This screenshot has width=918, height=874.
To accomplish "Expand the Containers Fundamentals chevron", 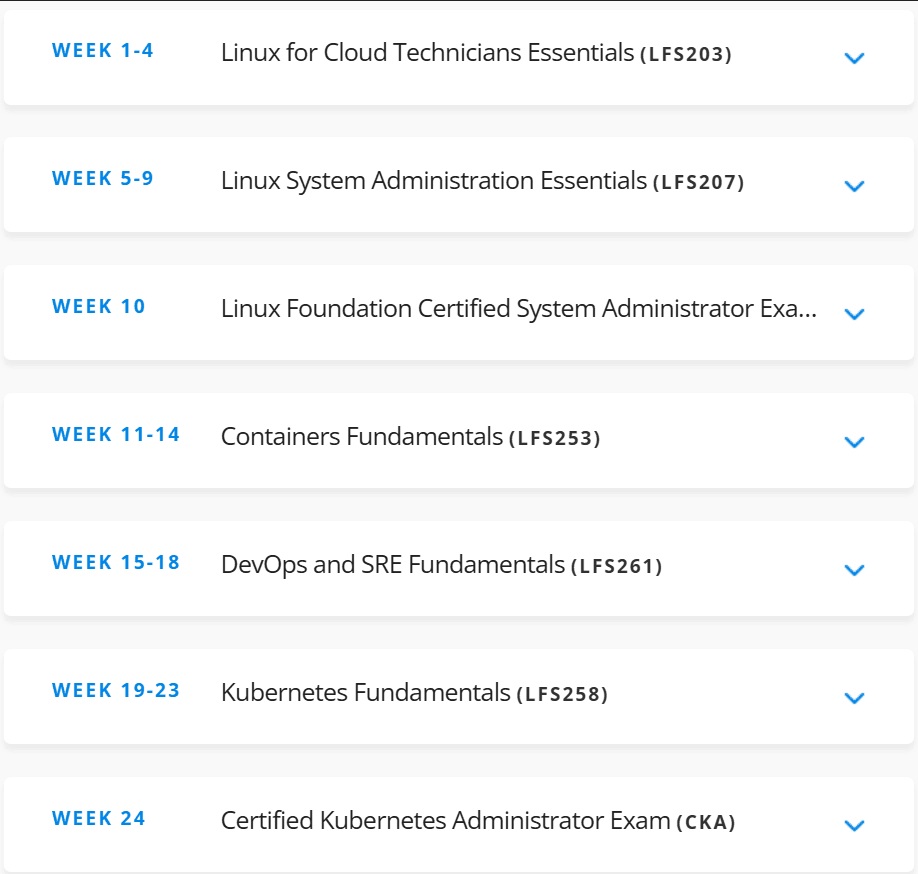I will (854, 442).
